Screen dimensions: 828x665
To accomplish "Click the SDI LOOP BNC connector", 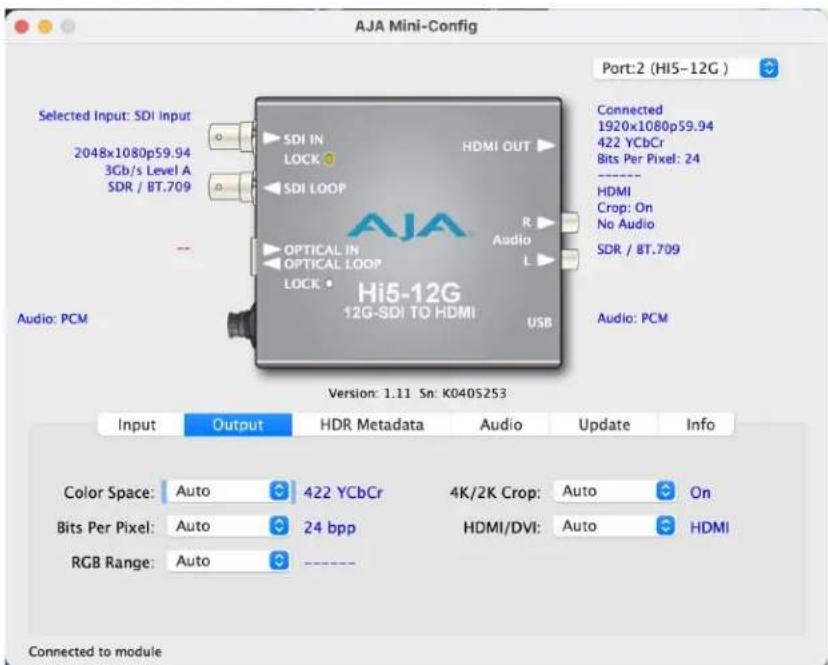I will tap(231, 186).
